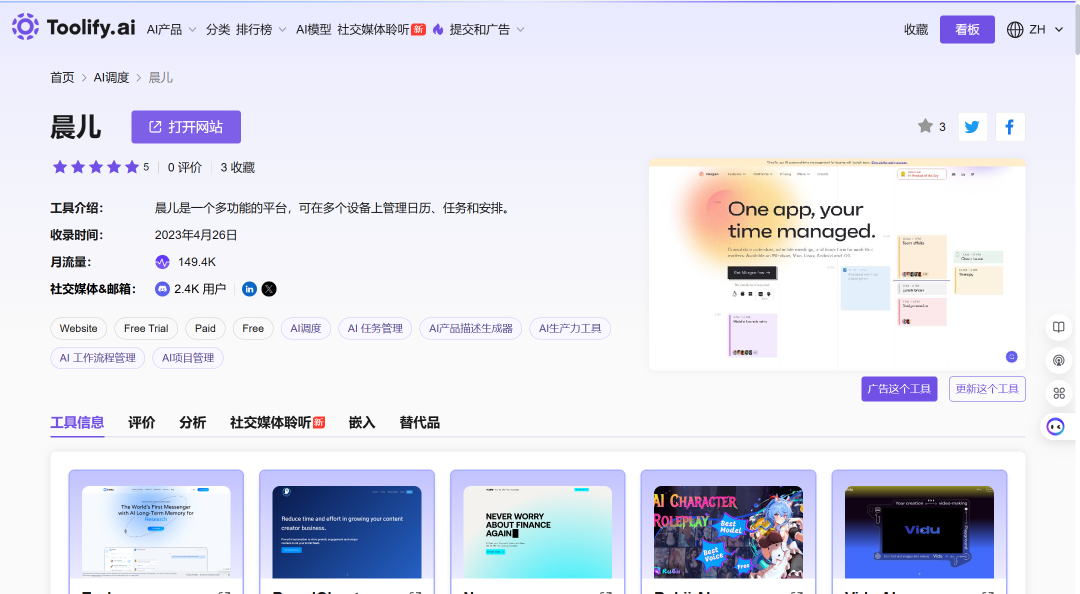Open the X social icon

pyautogui.click(x=269, y=289)
